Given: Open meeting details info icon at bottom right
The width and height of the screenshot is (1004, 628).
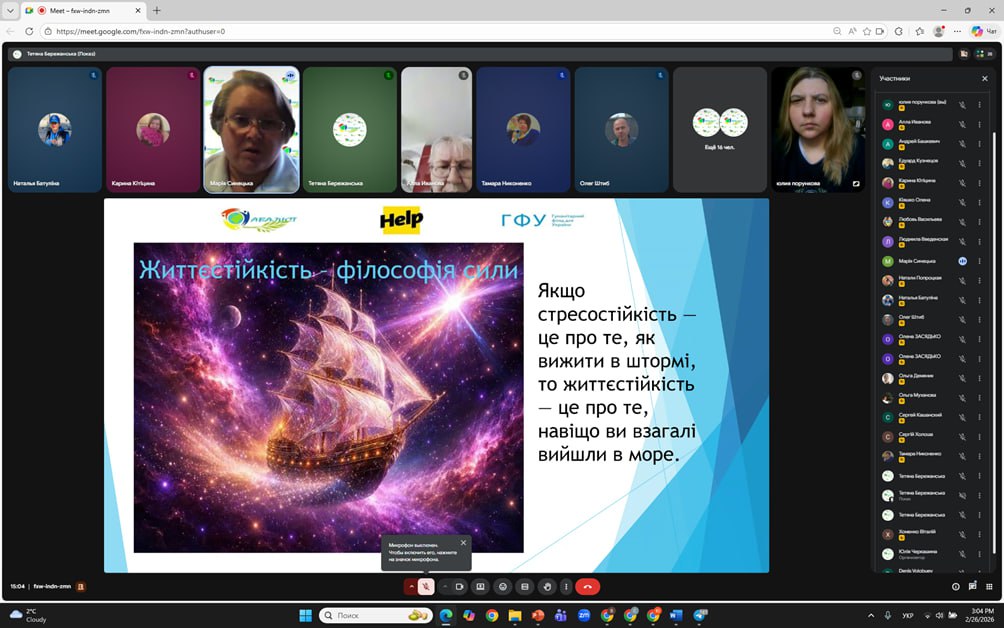Looking at the screenshot, I should point(955,587).
